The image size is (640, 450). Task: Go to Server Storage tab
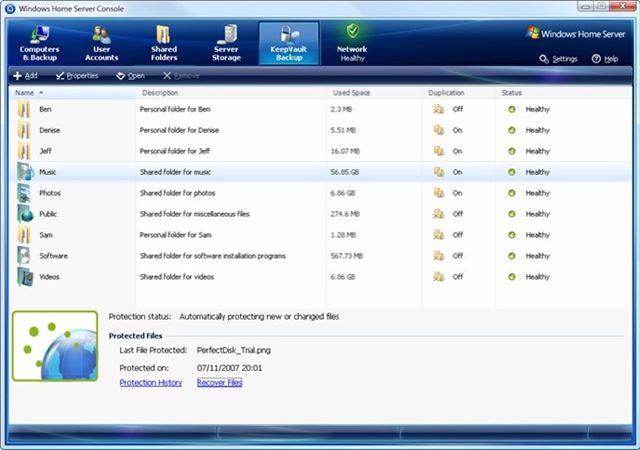point(227,43)
